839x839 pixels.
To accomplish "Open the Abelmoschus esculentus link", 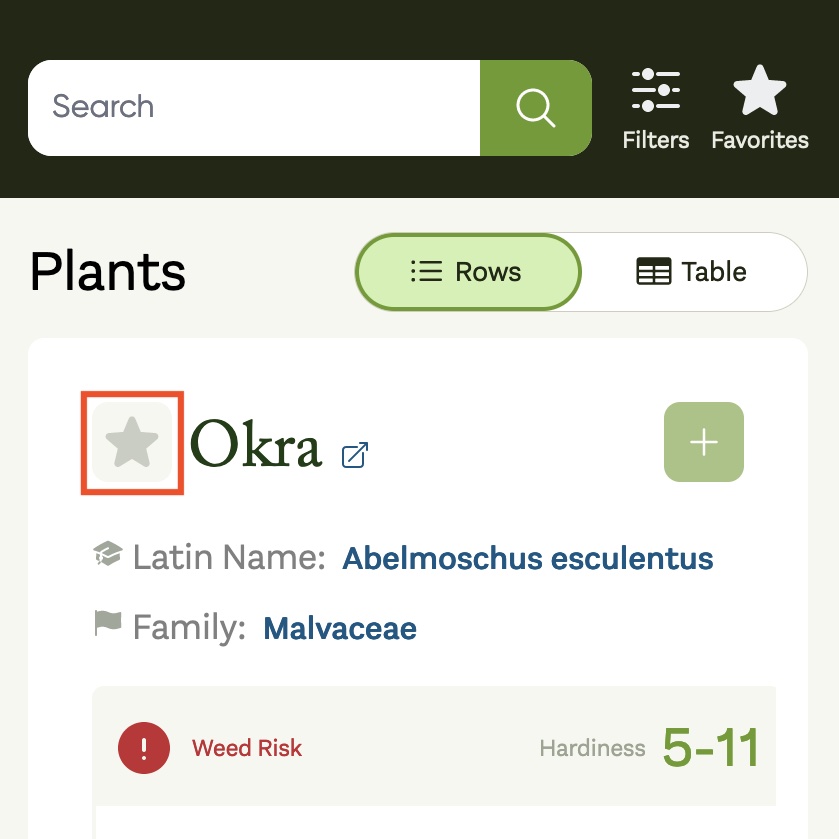I will (528, 558).
